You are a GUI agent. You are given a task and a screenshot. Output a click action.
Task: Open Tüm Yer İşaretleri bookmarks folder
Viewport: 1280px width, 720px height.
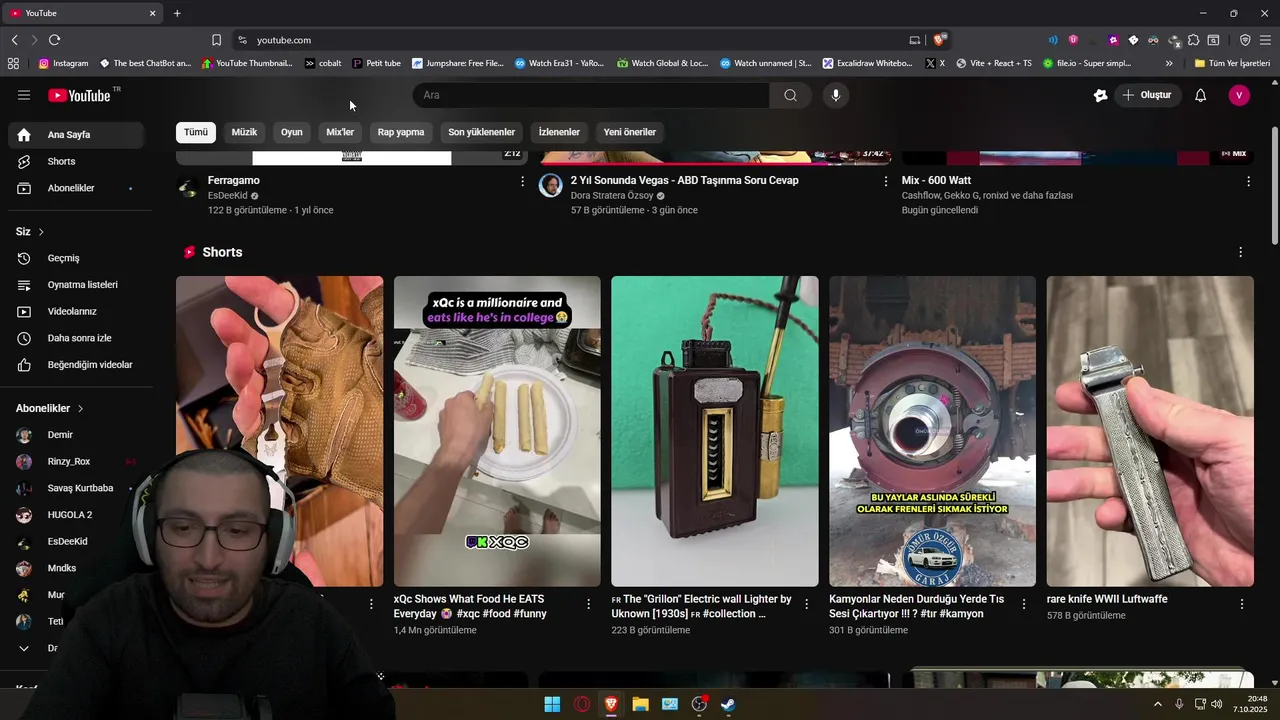[1232, 63]
